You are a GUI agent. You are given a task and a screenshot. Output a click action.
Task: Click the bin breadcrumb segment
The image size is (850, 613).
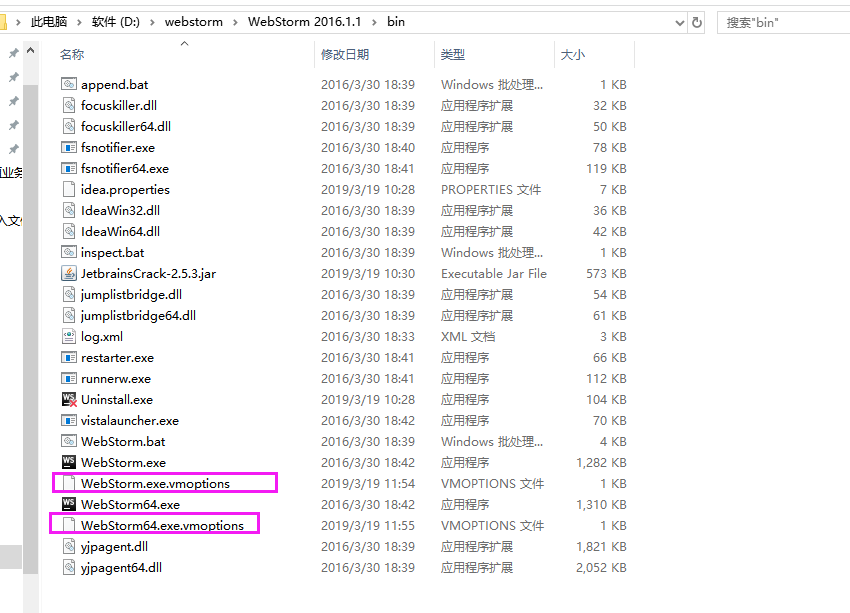(x=396, y=22)
